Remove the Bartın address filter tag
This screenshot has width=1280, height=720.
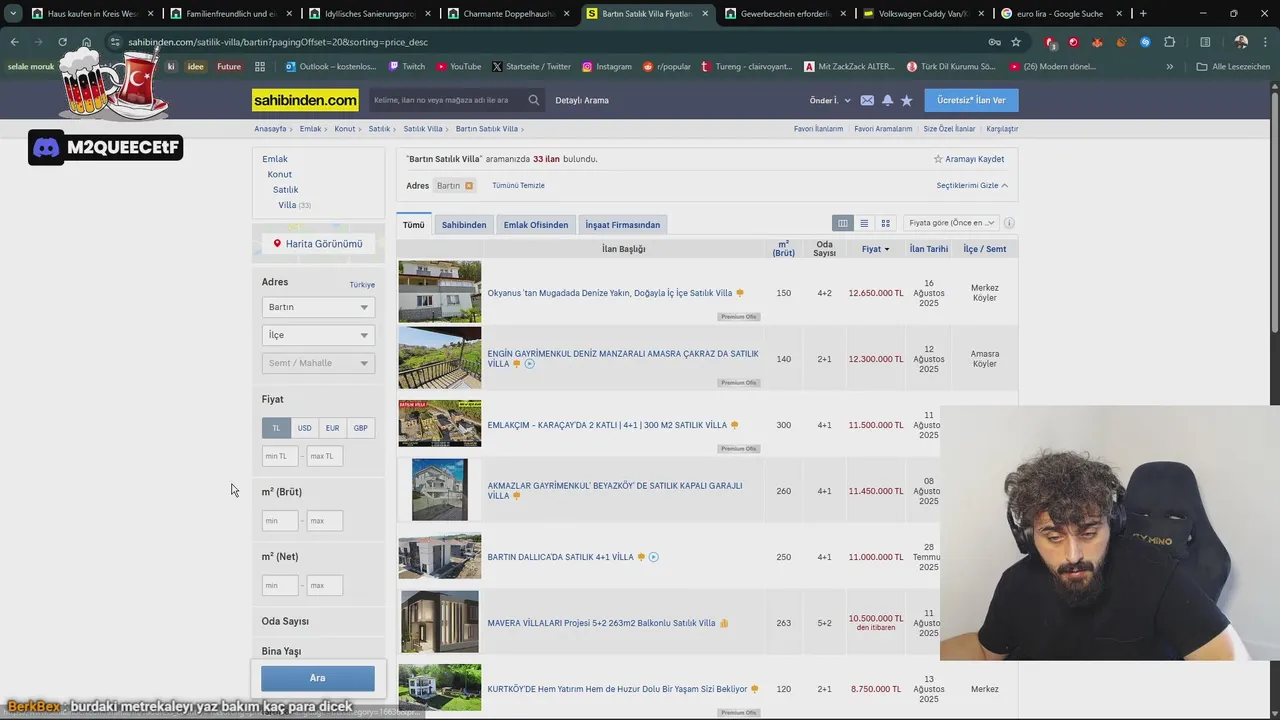tap(468, 186)
